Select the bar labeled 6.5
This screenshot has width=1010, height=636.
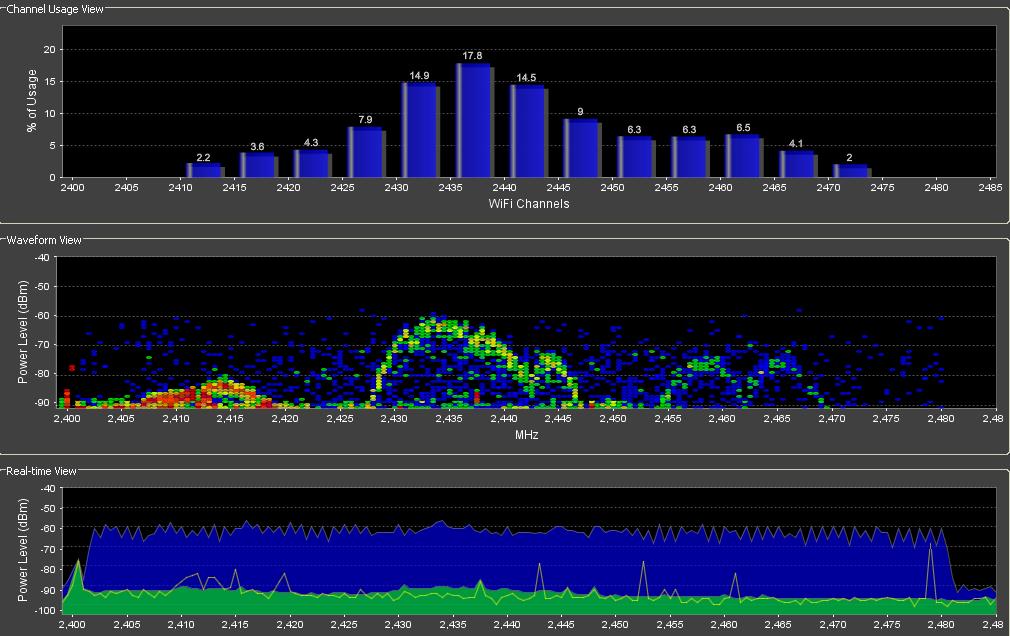(x=744, y=156)
